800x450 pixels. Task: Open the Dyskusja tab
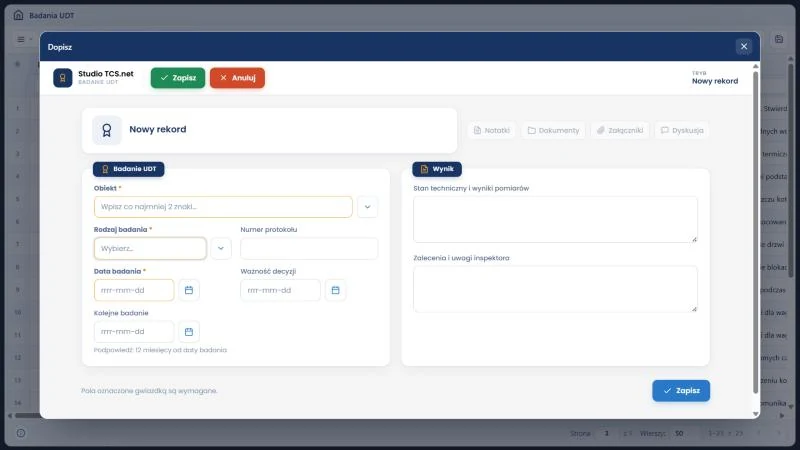coord(682,131)
